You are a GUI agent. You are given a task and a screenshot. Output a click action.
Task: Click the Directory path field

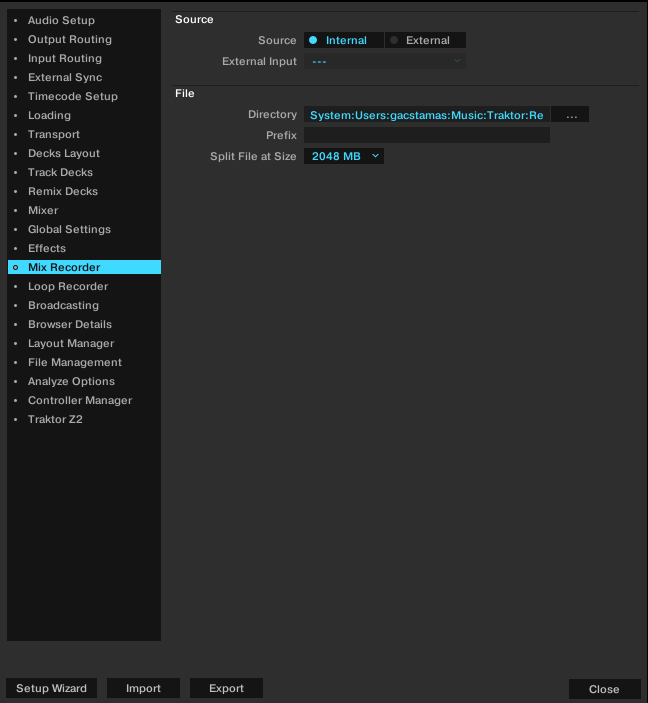426,115
